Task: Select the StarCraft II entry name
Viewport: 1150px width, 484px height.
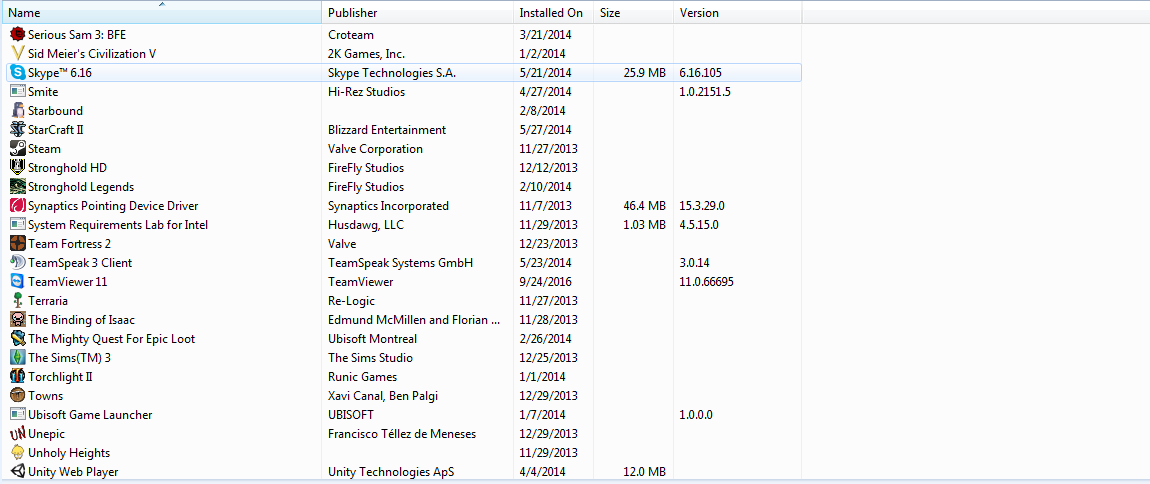Action: (56, 130)
